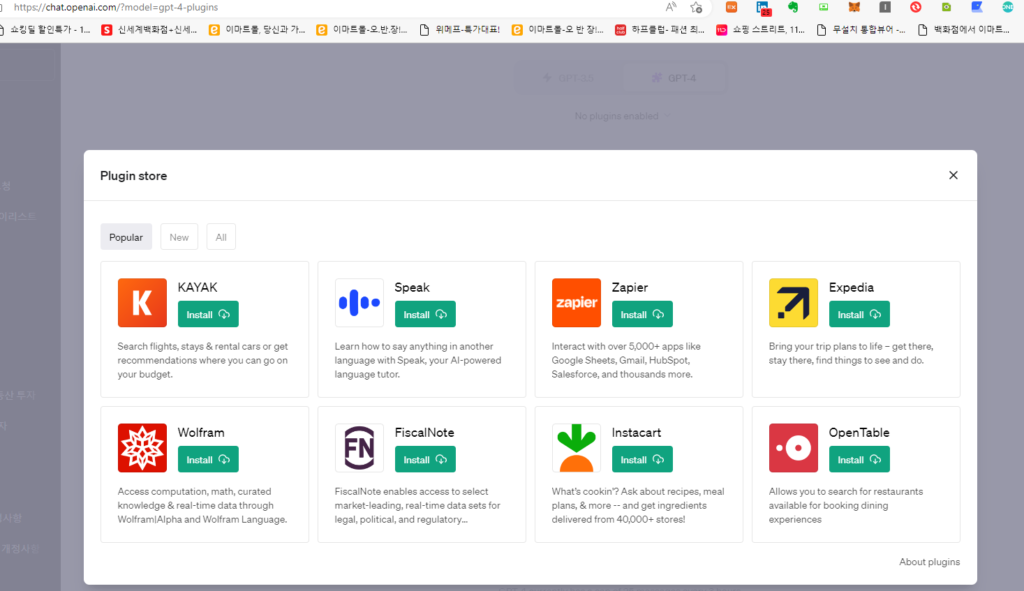
Task: Click the OpenTable red logo
Action: [x=793, y=448]
